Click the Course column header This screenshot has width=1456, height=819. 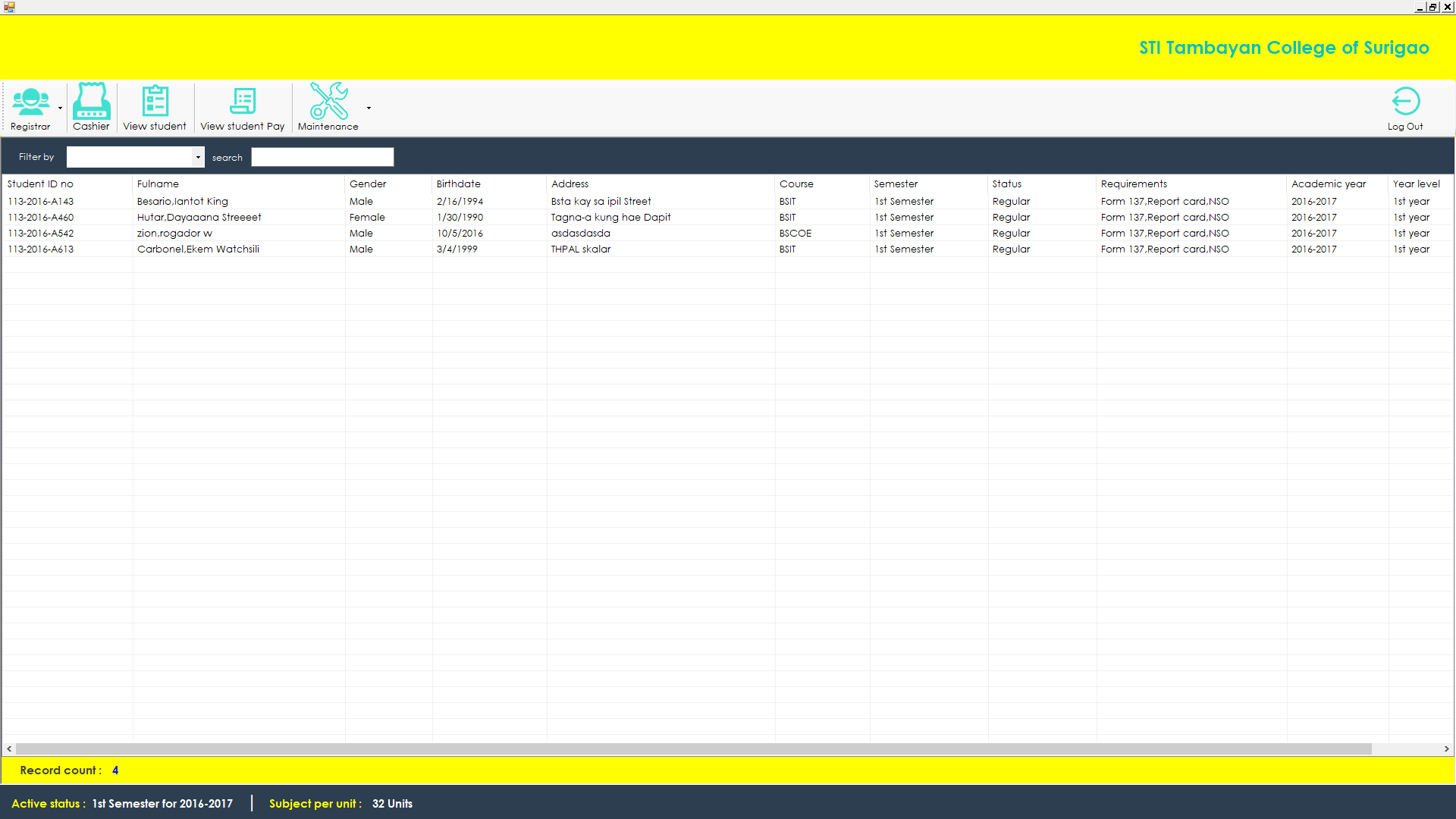tap(796, 184)
